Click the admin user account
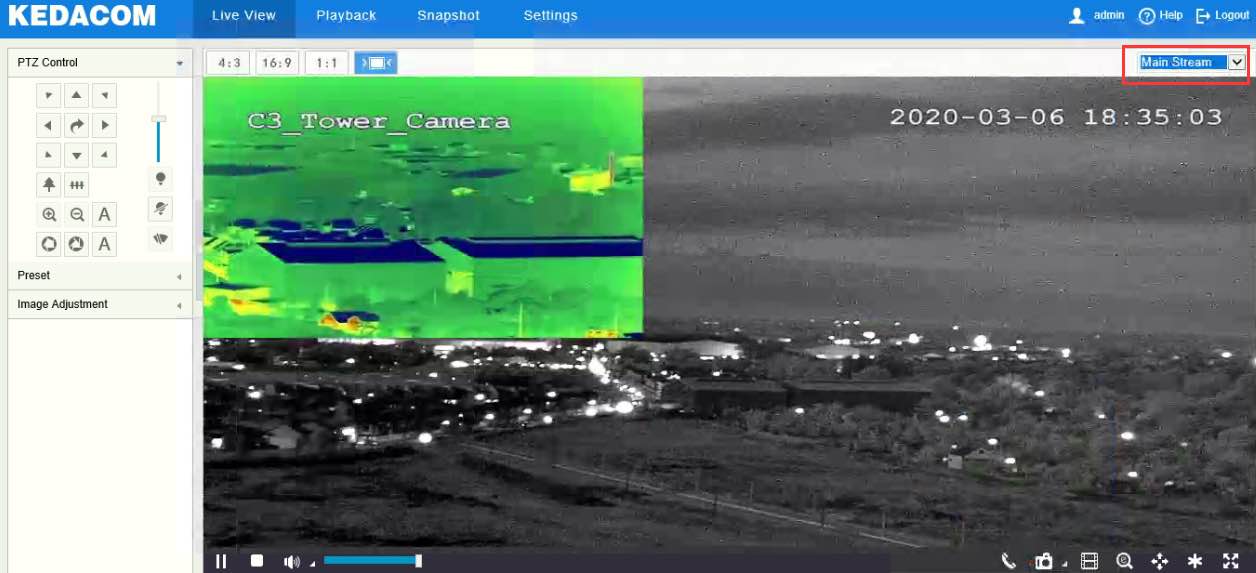This screenshot has height=573, width=1256. tap(1097, 16)
